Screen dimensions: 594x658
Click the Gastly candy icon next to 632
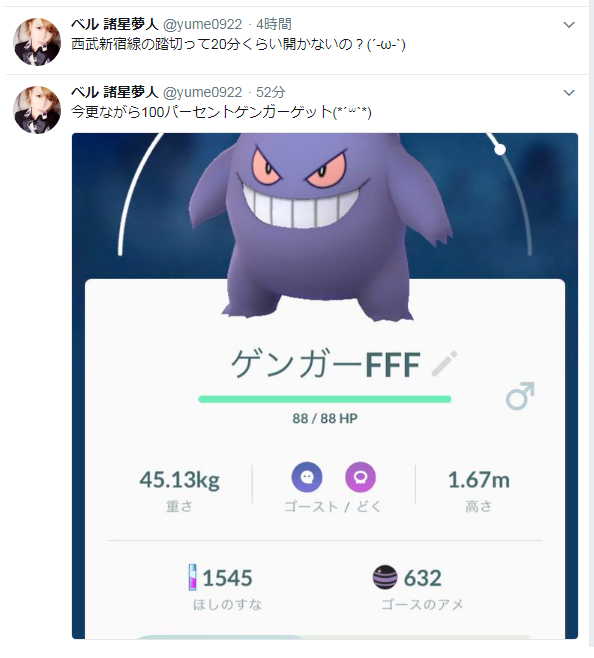pos(385,577)
